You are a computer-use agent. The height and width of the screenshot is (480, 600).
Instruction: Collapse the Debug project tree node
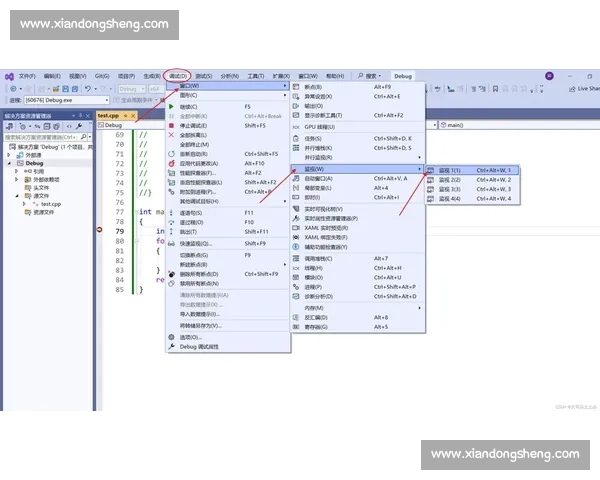[9, 163]
